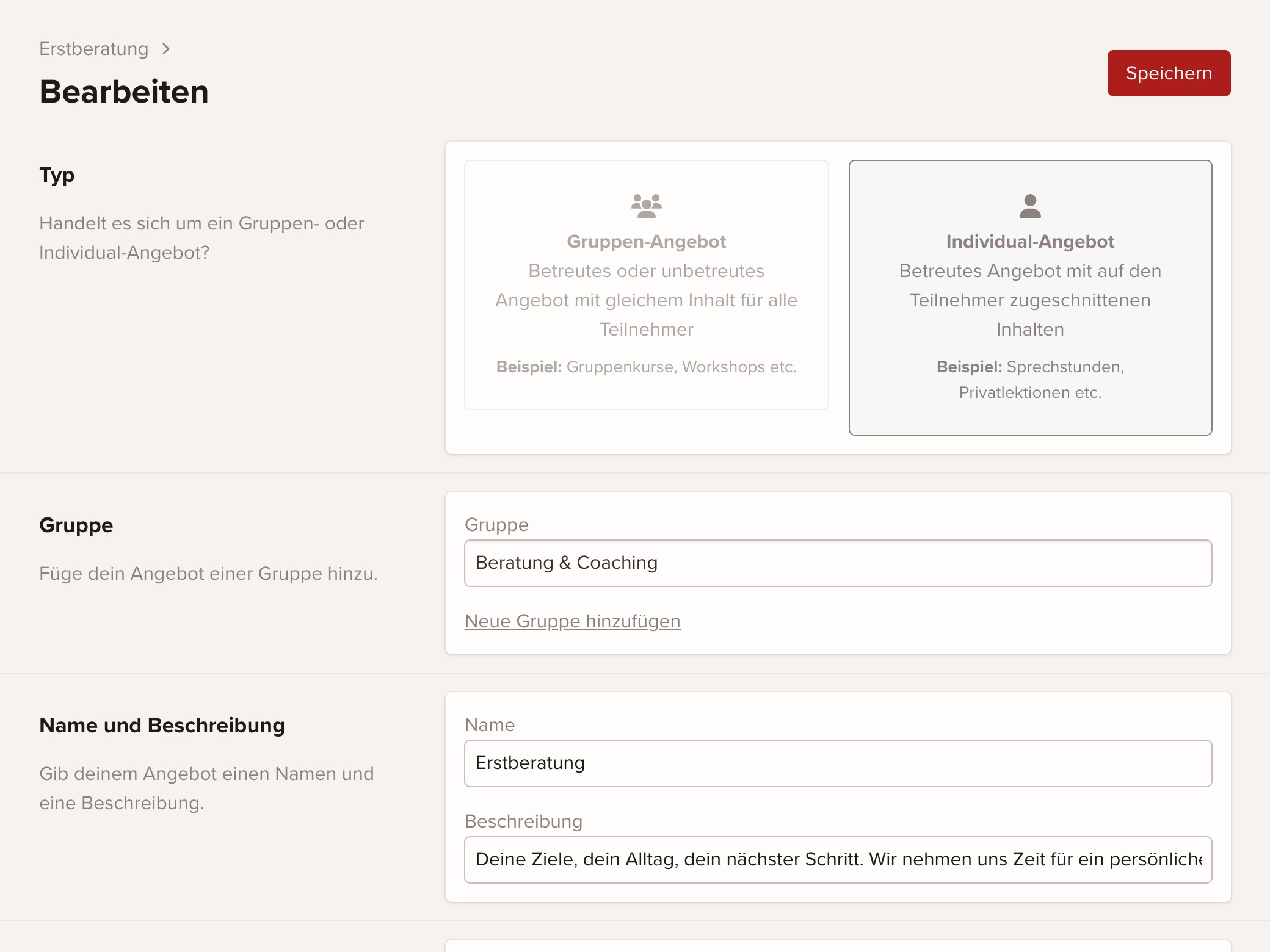
Task: Click the breadcrumb chevron arrow icon
Action: (166, 49)
